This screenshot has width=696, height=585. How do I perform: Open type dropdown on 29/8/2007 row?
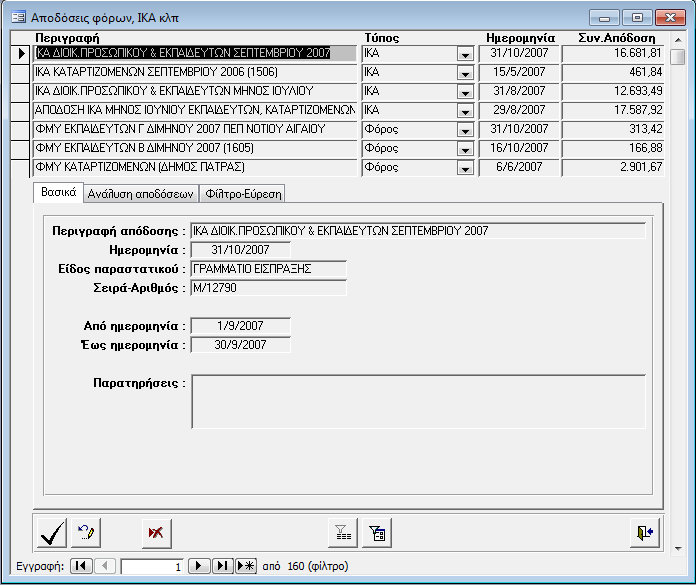pyautogui.click(x=465, y=111)
